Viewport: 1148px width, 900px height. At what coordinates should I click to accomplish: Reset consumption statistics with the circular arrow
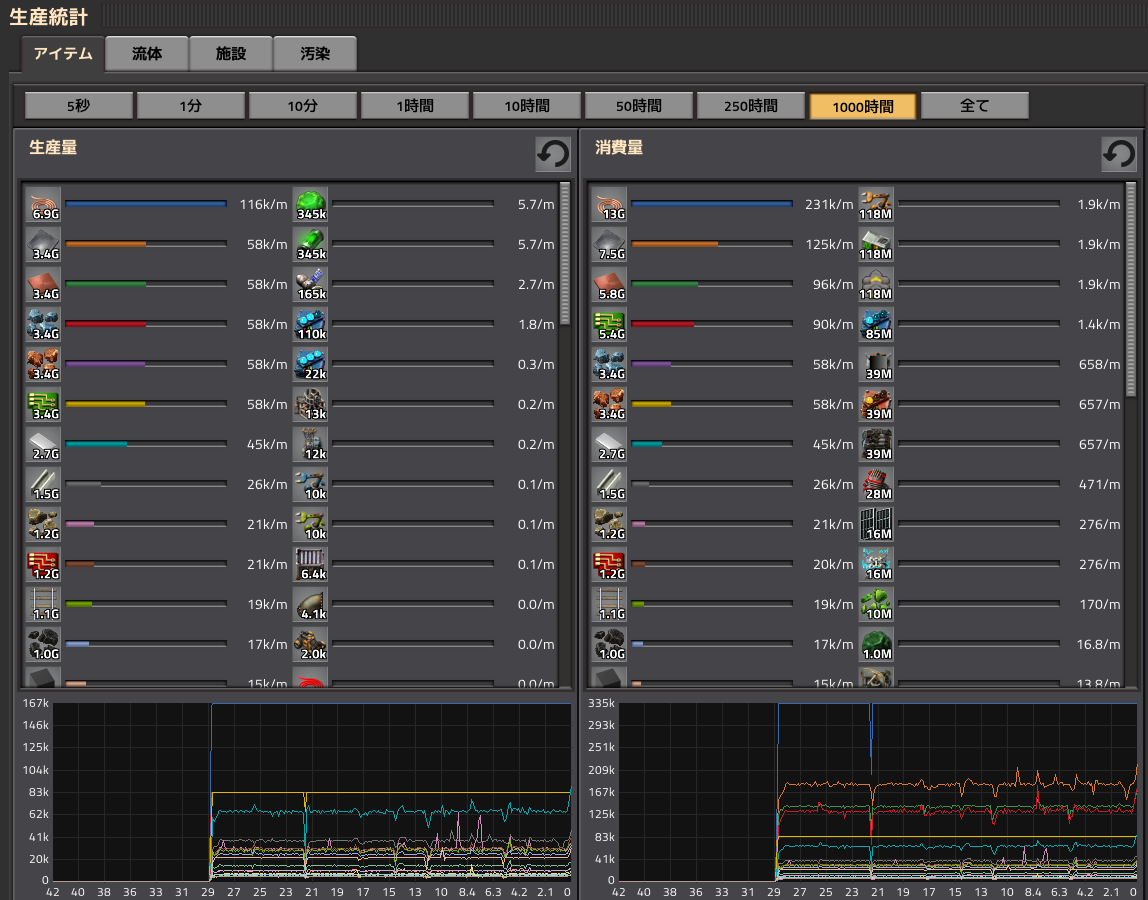point(1119,154)
